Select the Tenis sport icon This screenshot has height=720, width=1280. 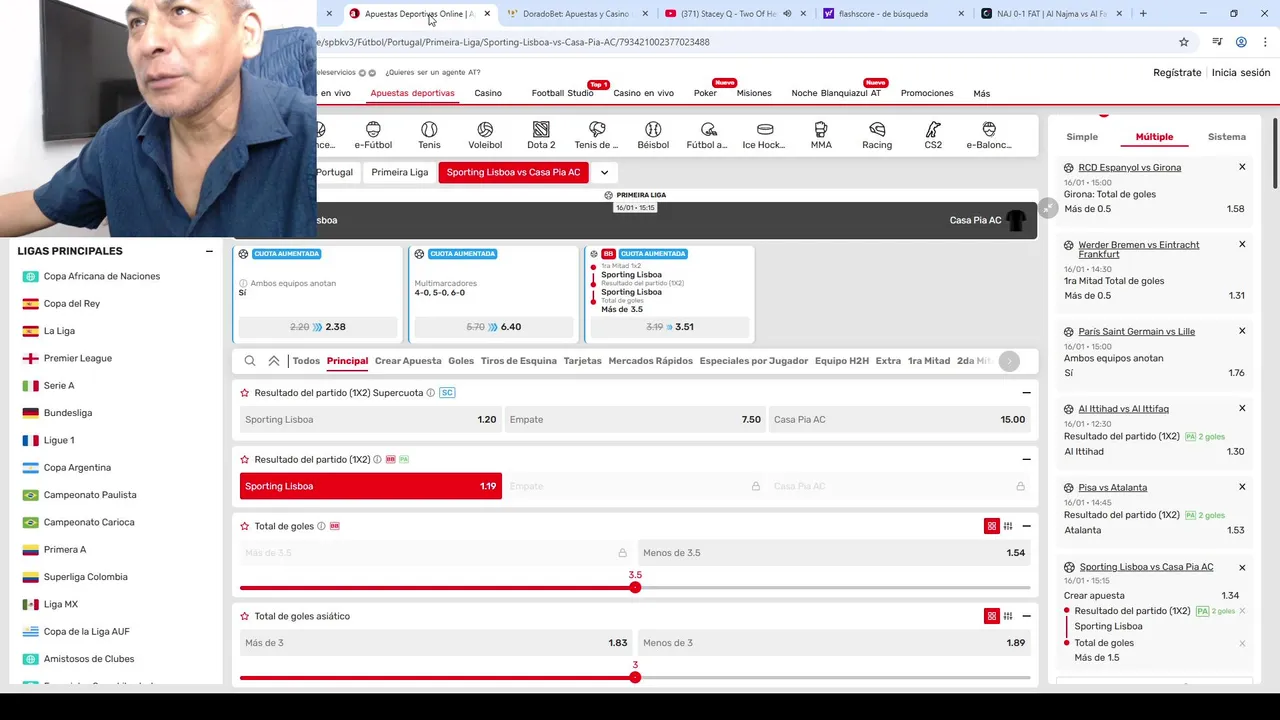tap(429, 135)
